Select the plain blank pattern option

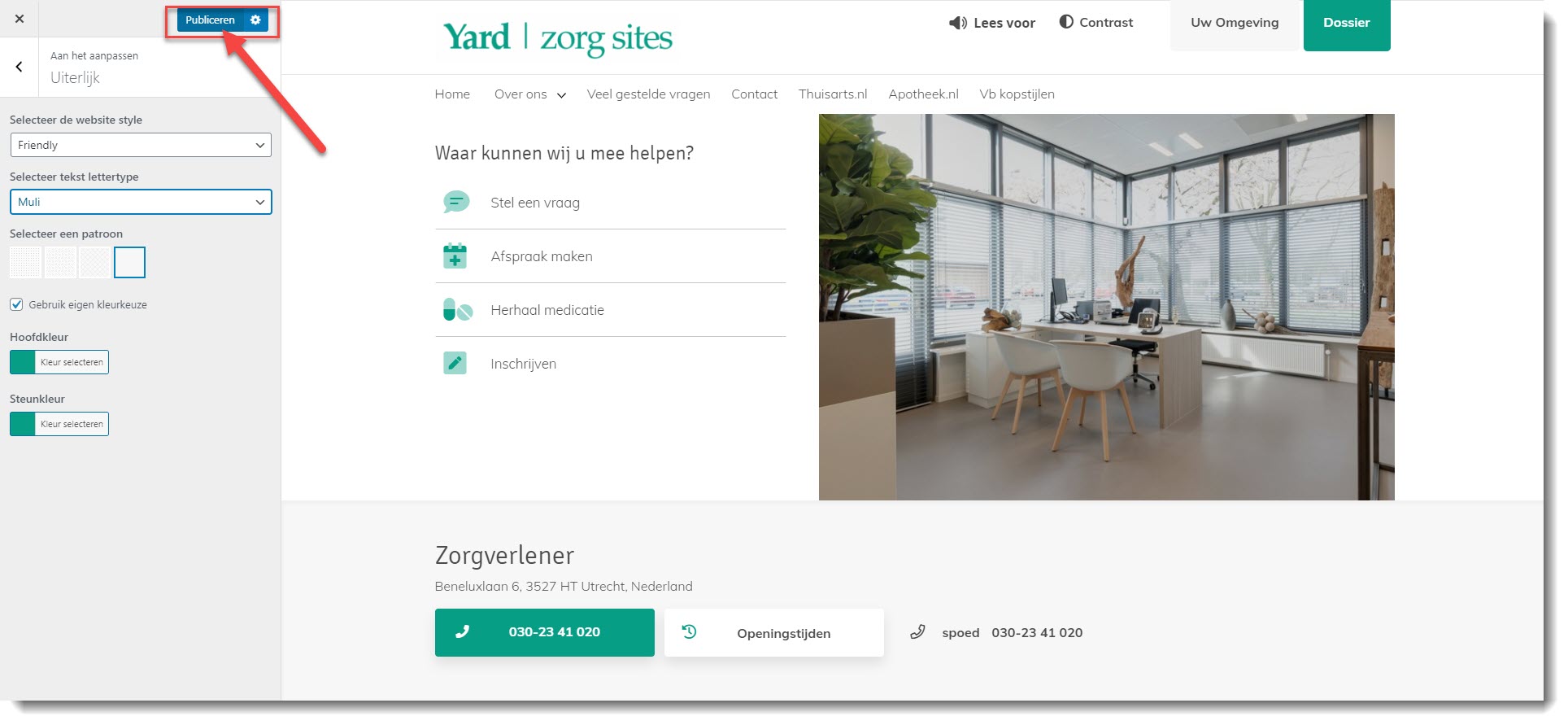130,263
